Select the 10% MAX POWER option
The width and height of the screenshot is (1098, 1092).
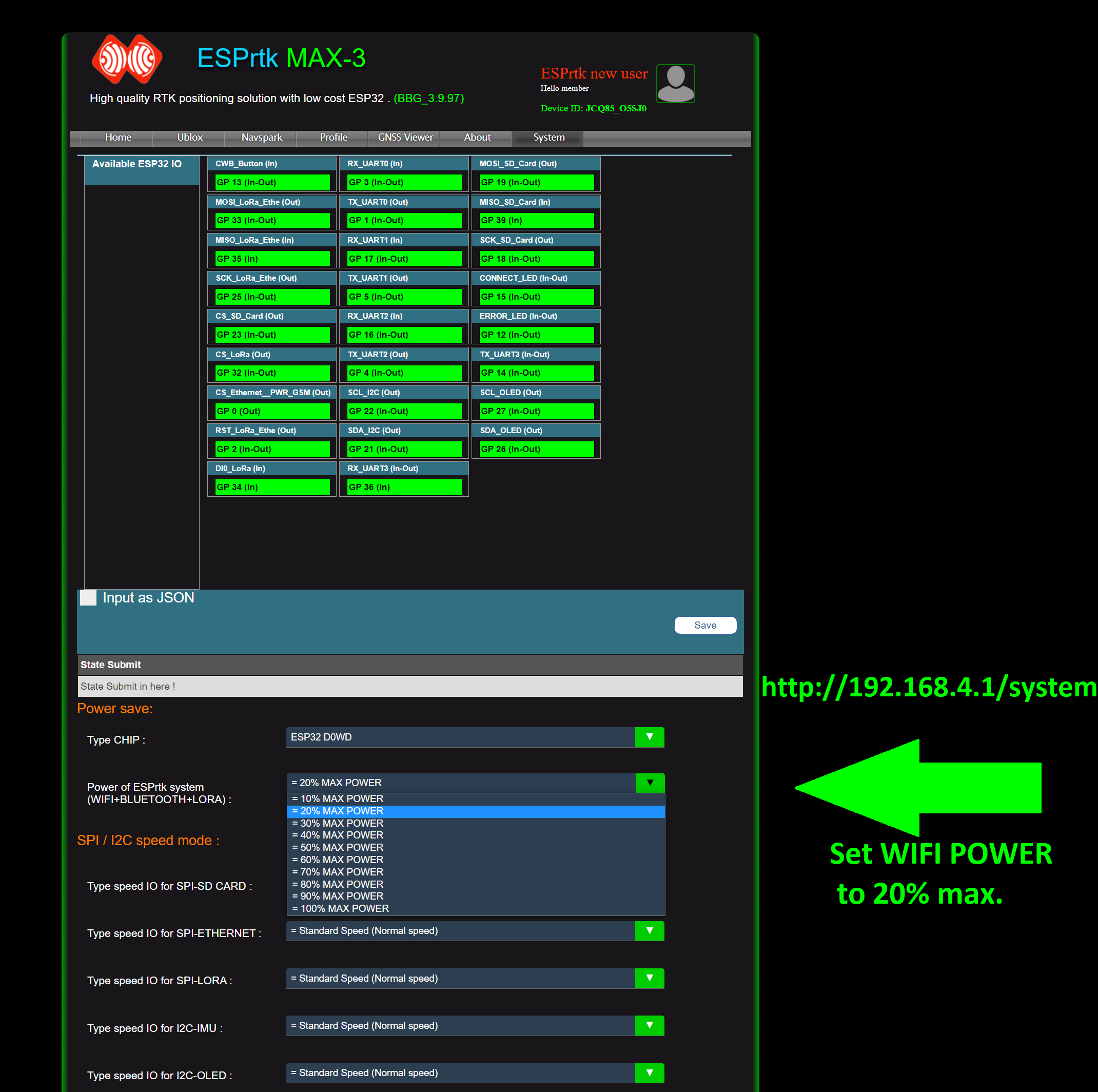coord(341,798)
